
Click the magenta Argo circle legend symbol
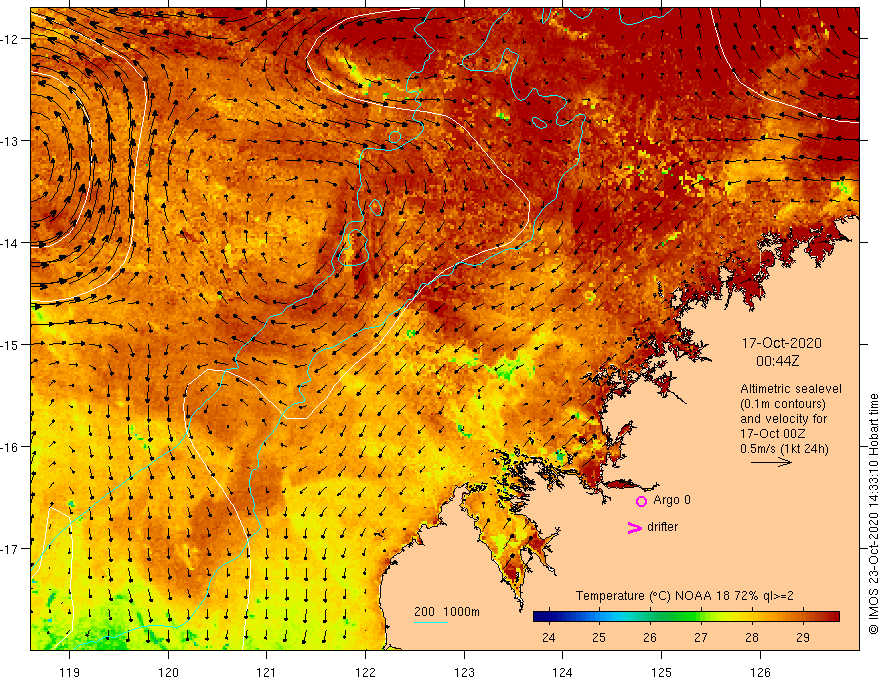641,501
